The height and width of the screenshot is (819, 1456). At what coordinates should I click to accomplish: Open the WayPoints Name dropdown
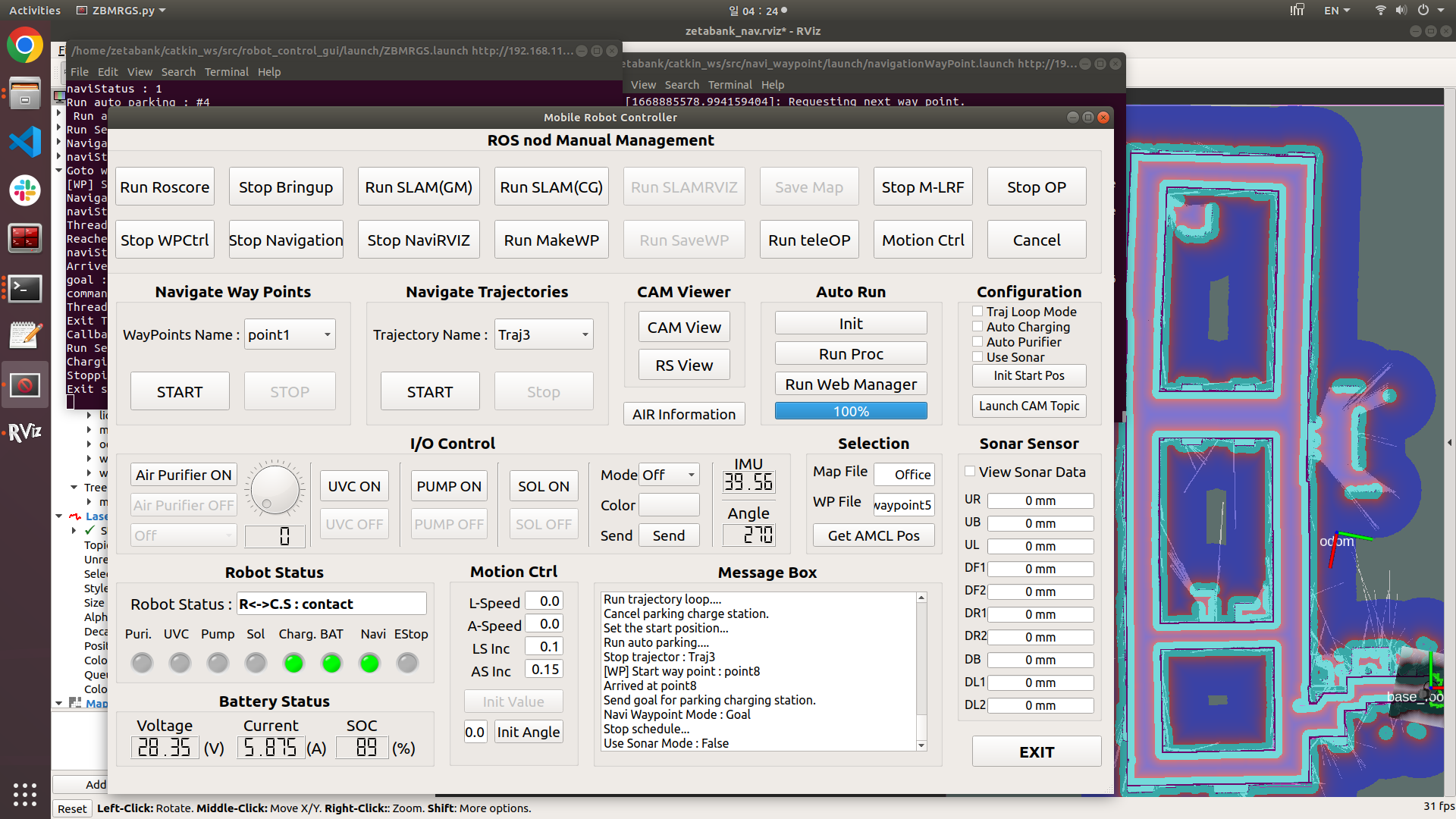tap(290, 334)
